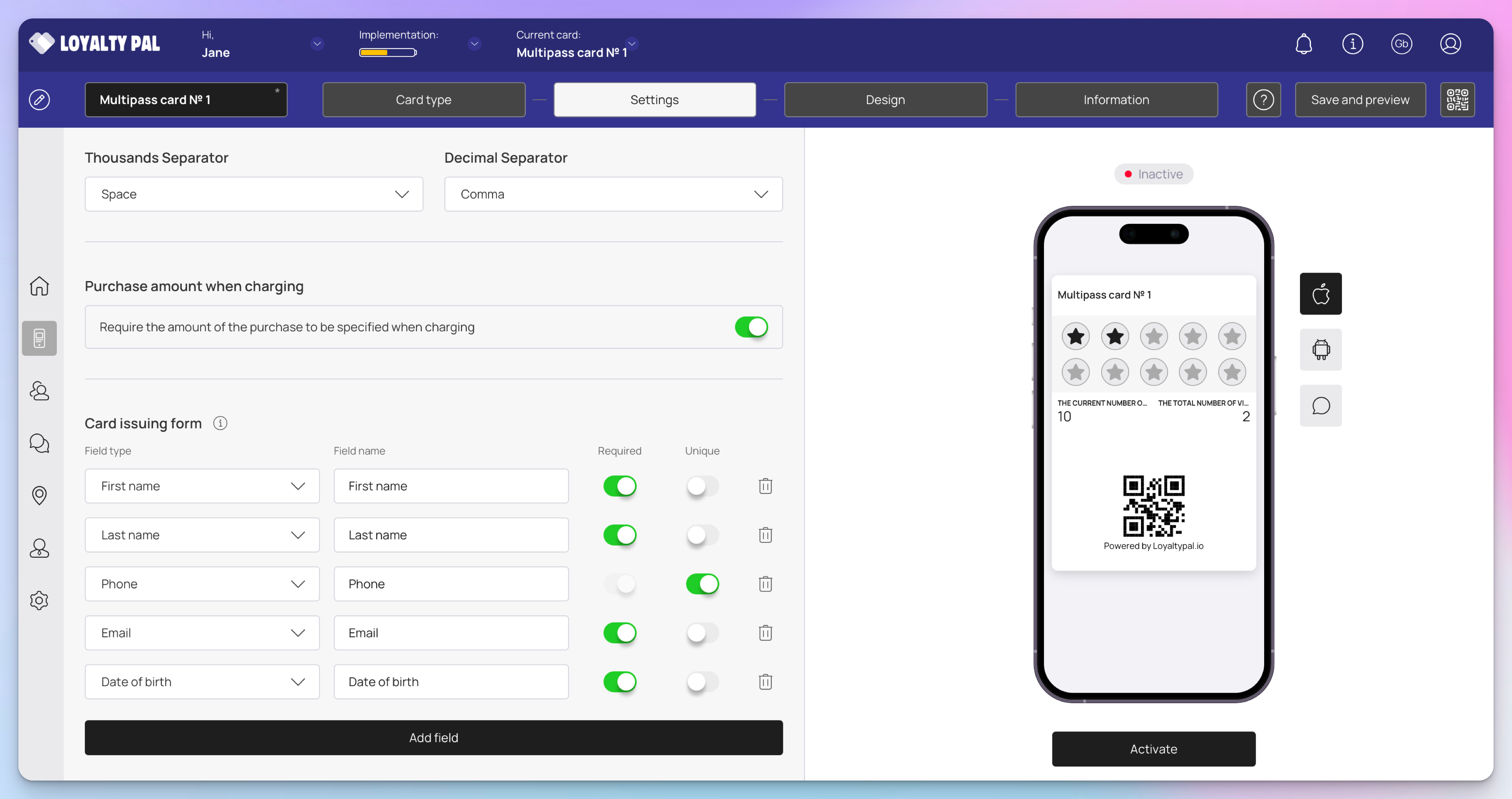
Task: Delete the Phone field row
Action: click(x=765, y=584)
